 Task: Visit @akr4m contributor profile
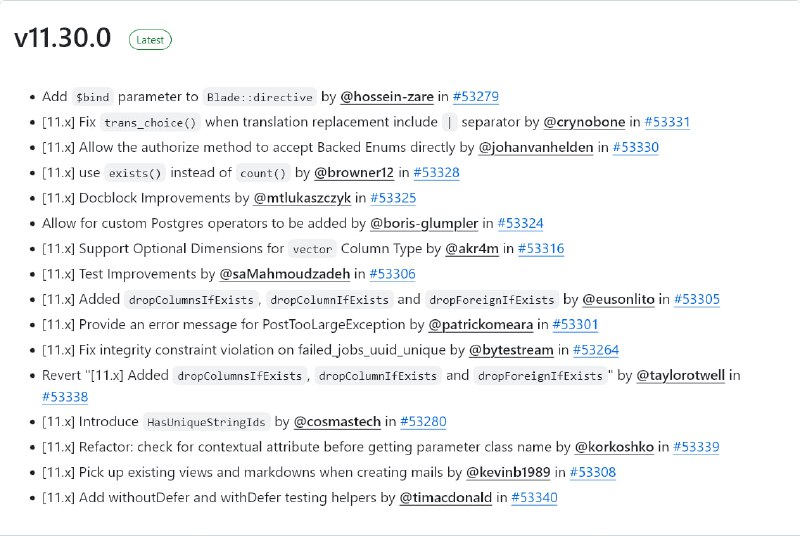[472, 248]
